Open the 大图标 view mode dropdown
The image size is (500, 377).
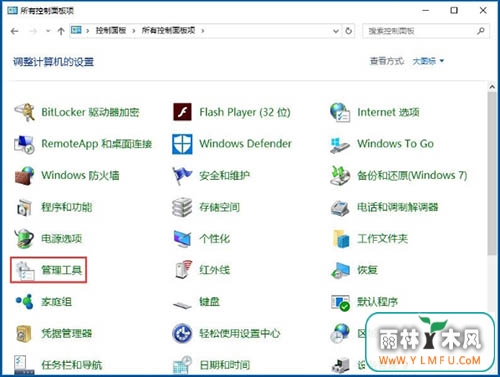point(428,61)
